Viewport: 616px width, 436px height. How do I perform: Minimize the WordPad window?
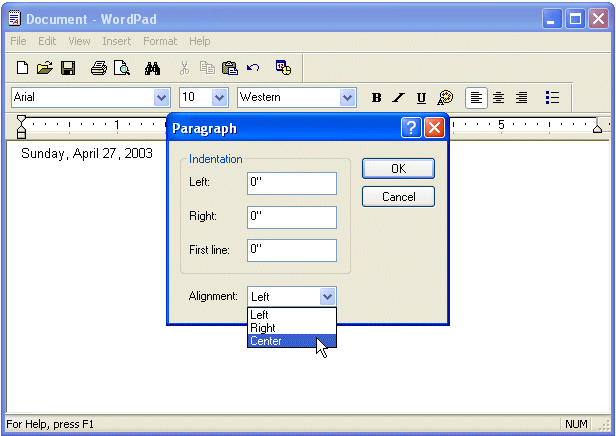coord(551,19)
